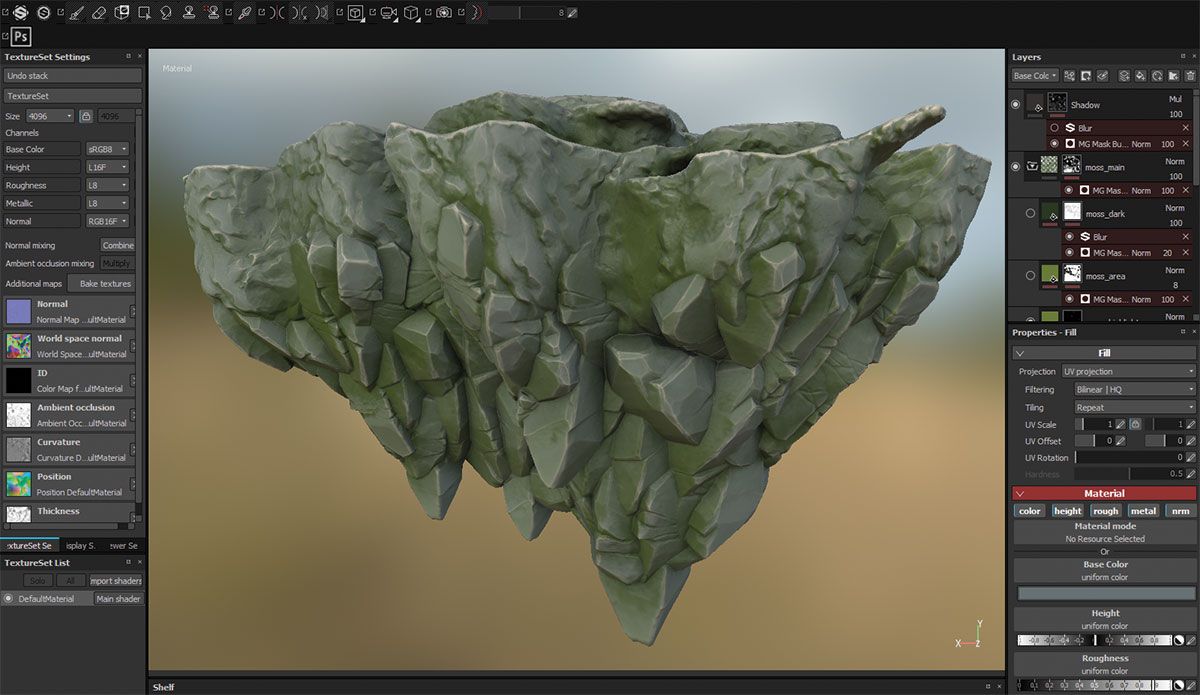Open the Projection dropdown
This screenshot has width=1200, height=695.
click(x=1128, y=371)
